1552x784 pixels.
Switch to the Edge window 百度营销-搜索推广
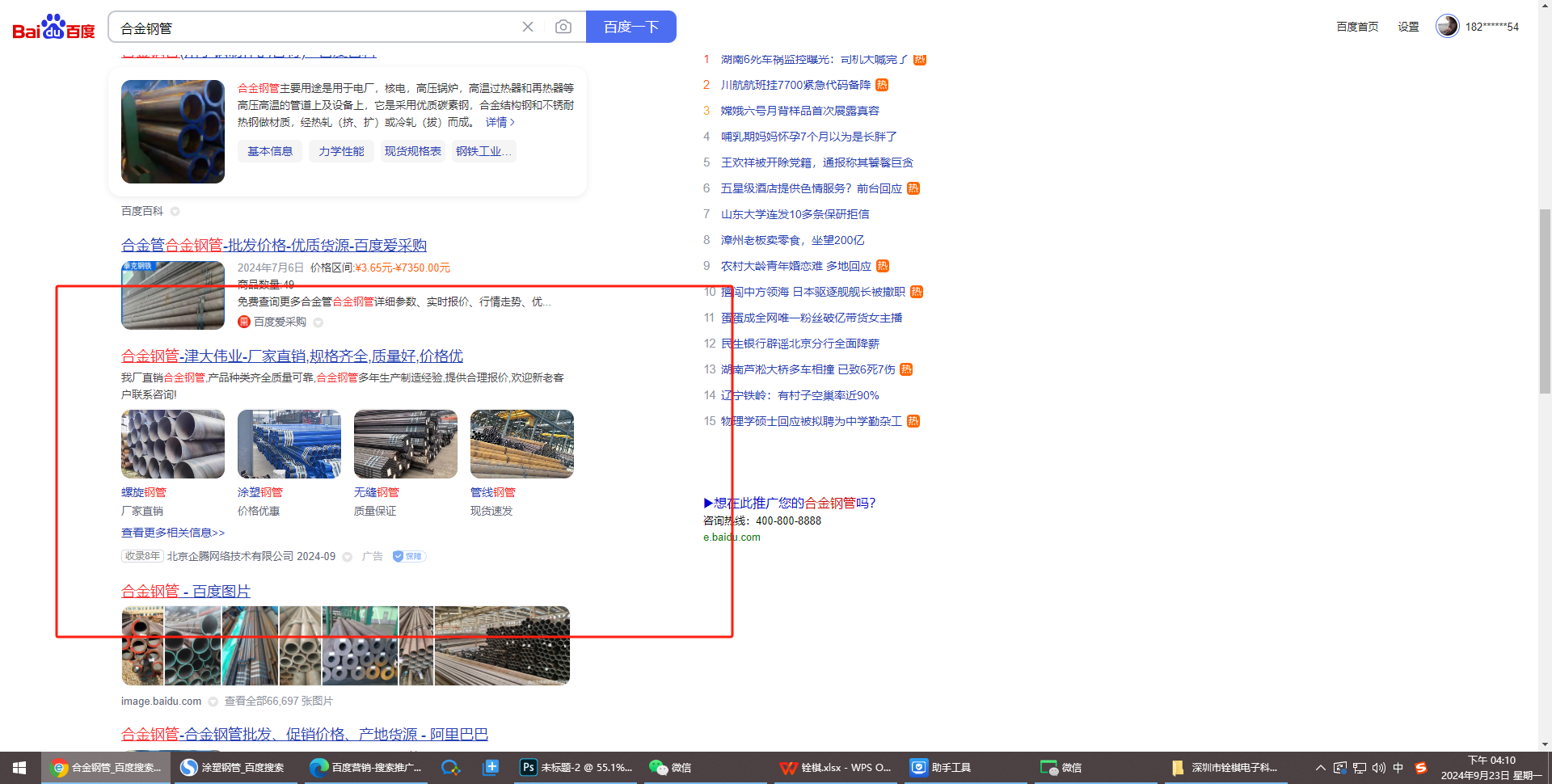coord(366,768)
